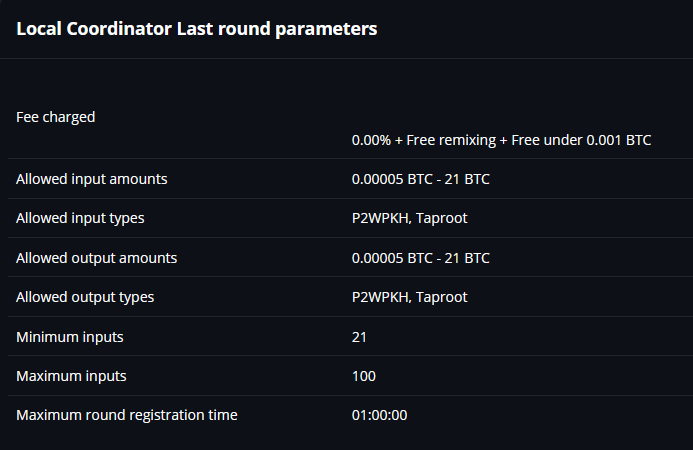Select the allowed input amounts BTC range value
This screenshot has width=693, height=450.
click(x=421, y=179)
